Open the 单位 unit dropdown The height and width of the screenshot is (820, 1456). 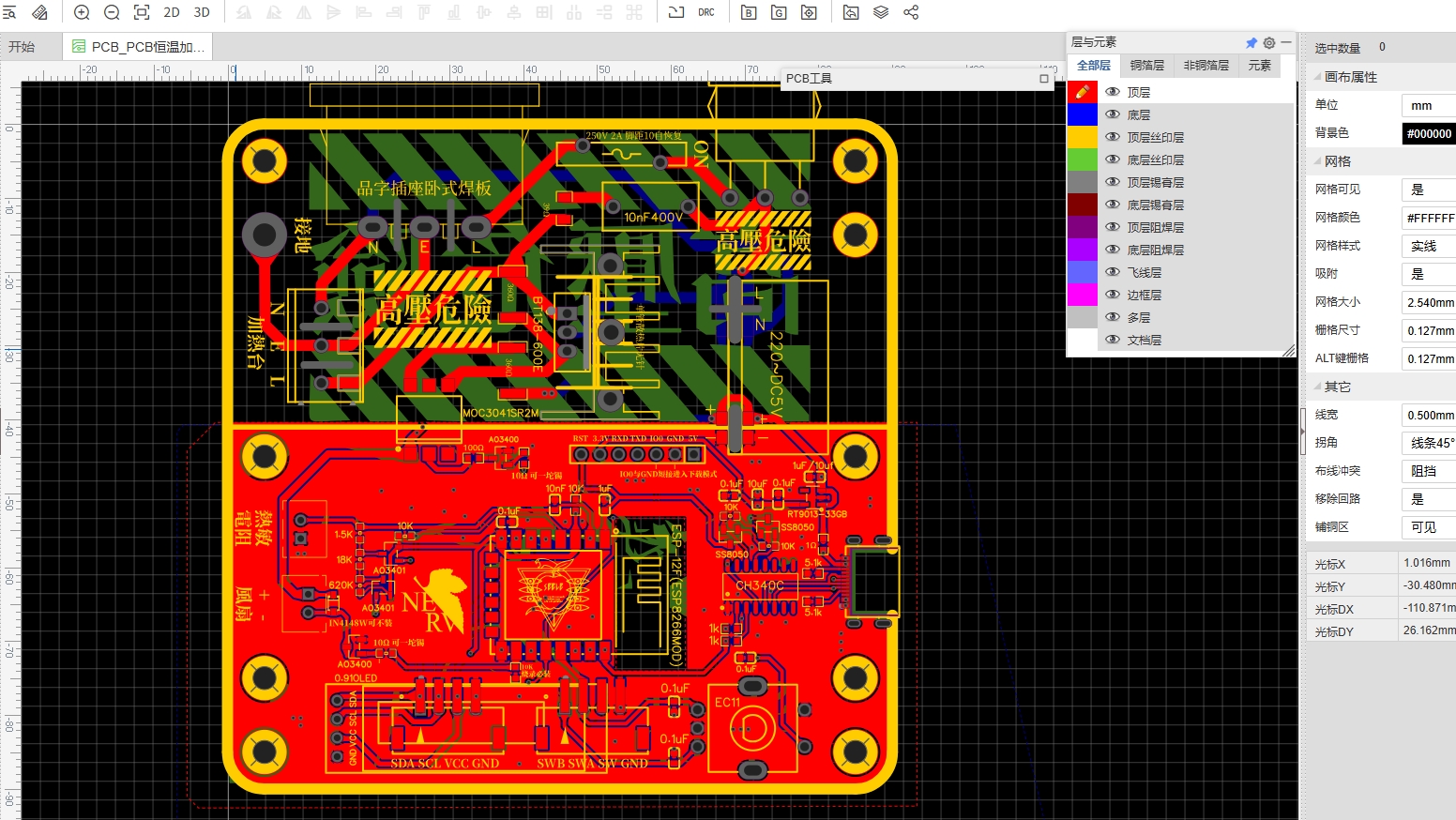(x=1428, y=105)
